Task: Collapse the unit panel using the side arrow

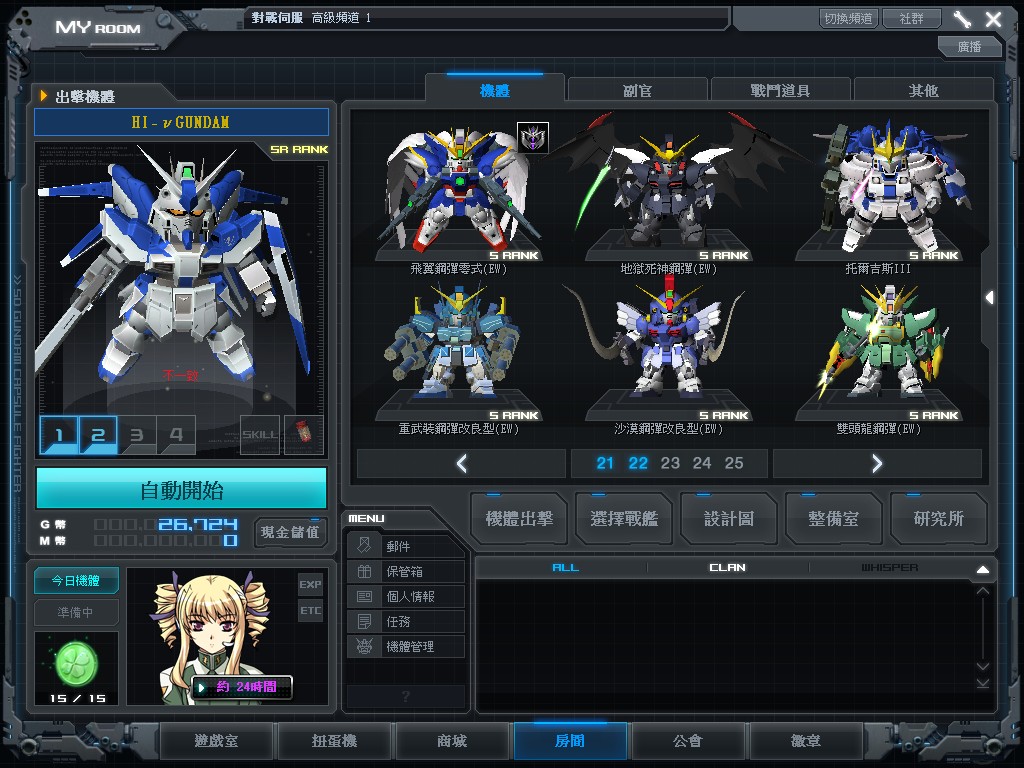Action: (x=989, y=297)
